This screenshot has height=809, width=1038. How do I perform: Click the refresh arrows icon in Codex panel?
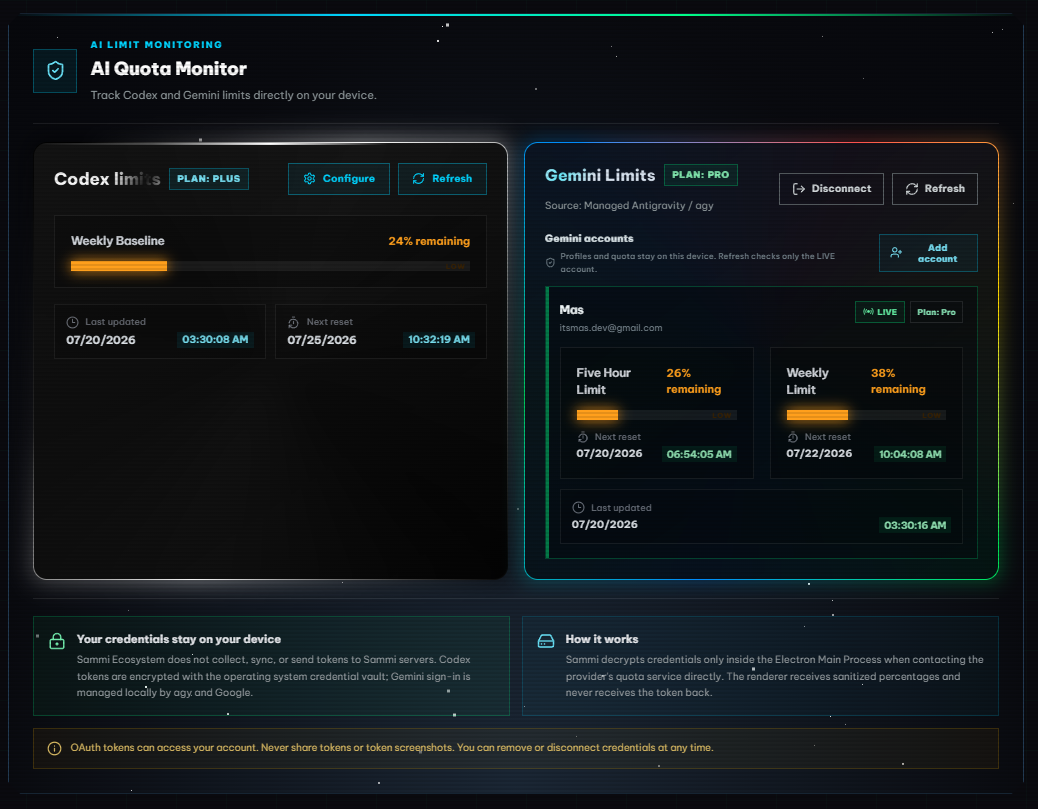coord(418,179)
